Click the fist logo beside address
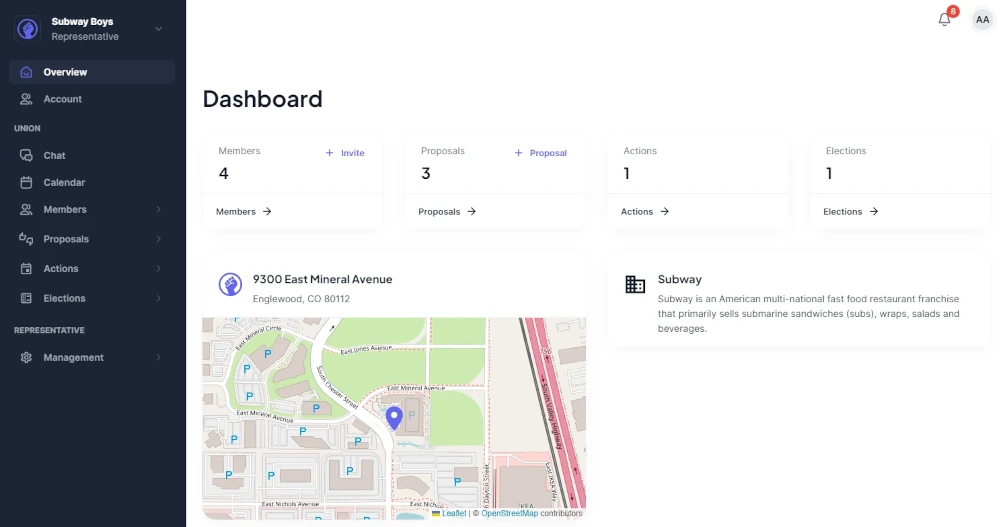The width and height of the screenshot is (1005, 527). [x=230, y=285]
